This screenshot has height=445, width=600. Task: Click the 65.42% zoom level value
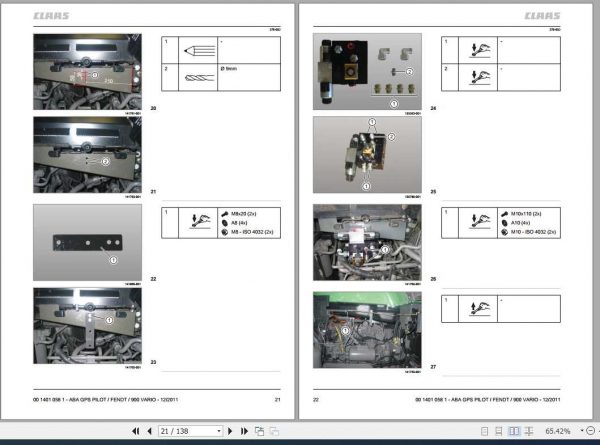pos(558,431)
